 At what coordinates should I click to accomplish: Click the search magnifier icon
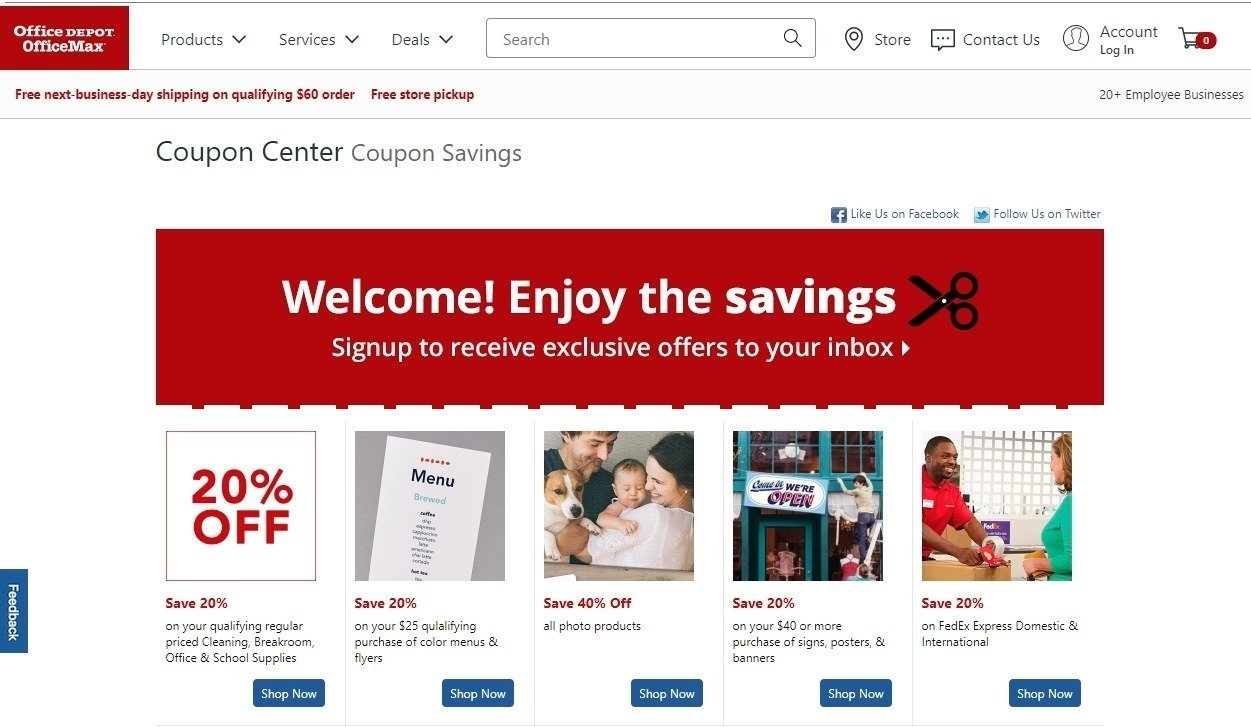(792, 39)
